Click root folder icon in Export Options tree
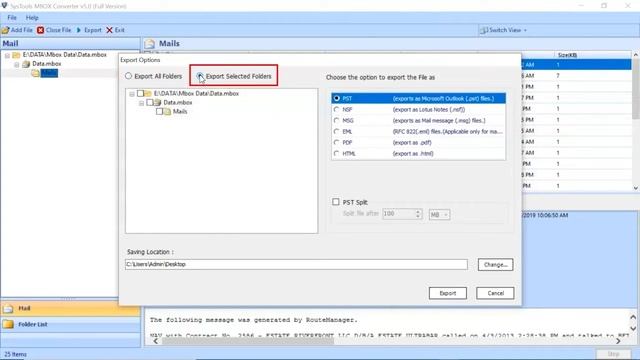 coord(148,93)
